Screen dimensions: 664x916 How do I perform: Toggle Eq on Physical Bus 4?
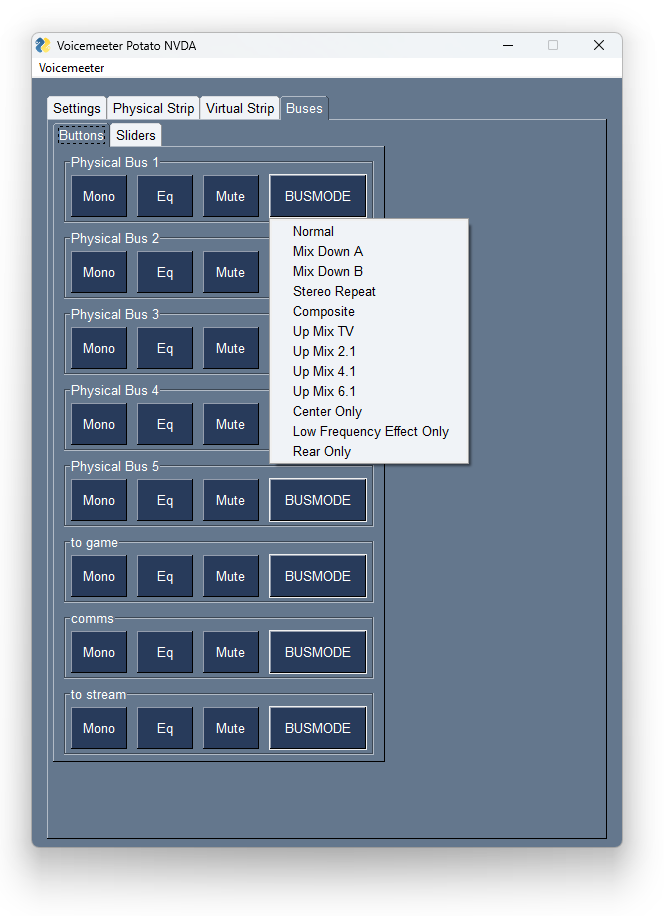(165, 424)
